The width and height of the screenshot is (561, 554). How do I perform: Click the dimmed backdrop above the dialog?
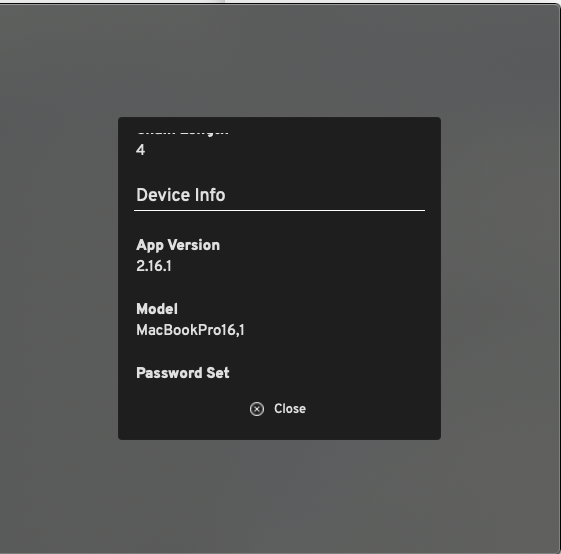click(x=279, y=61)
